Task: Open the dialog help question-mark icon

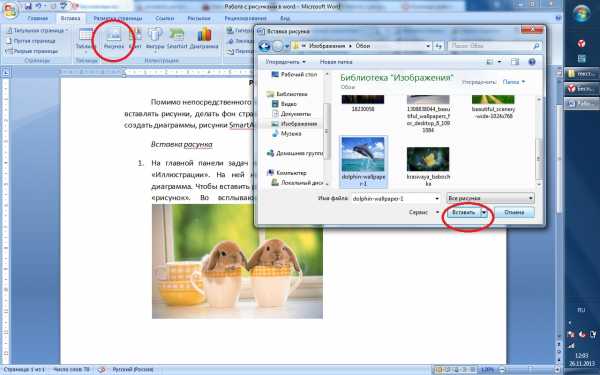Action: click(x=532, y=62)
